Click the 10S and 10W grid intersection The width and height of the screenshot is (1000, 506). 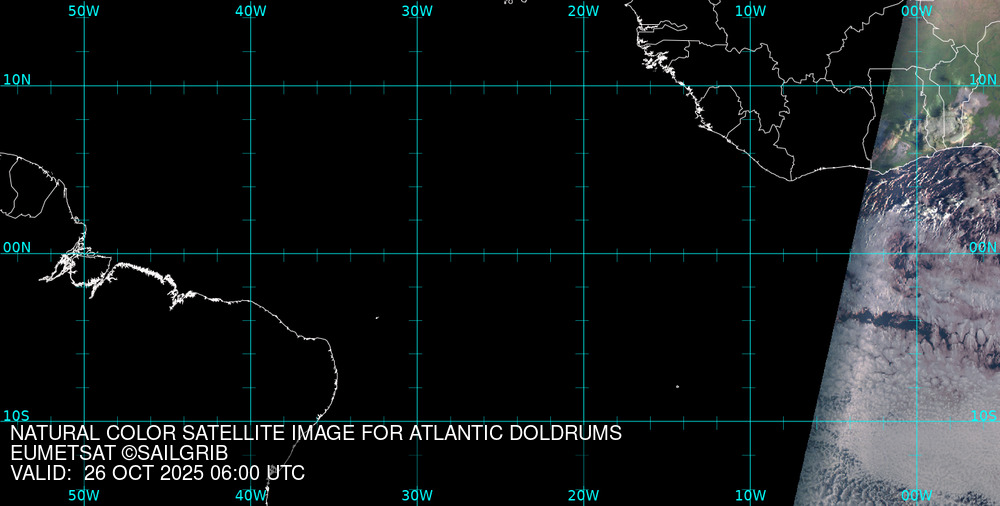(750, 421)
